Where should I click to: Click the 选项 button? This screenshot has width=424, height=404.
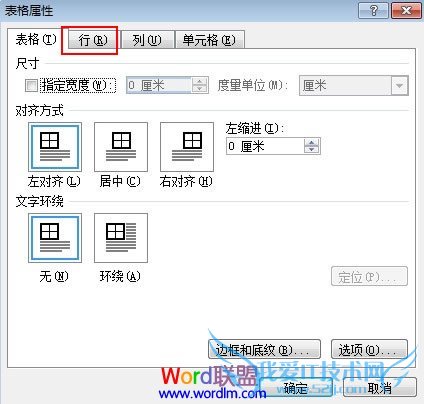369,349
